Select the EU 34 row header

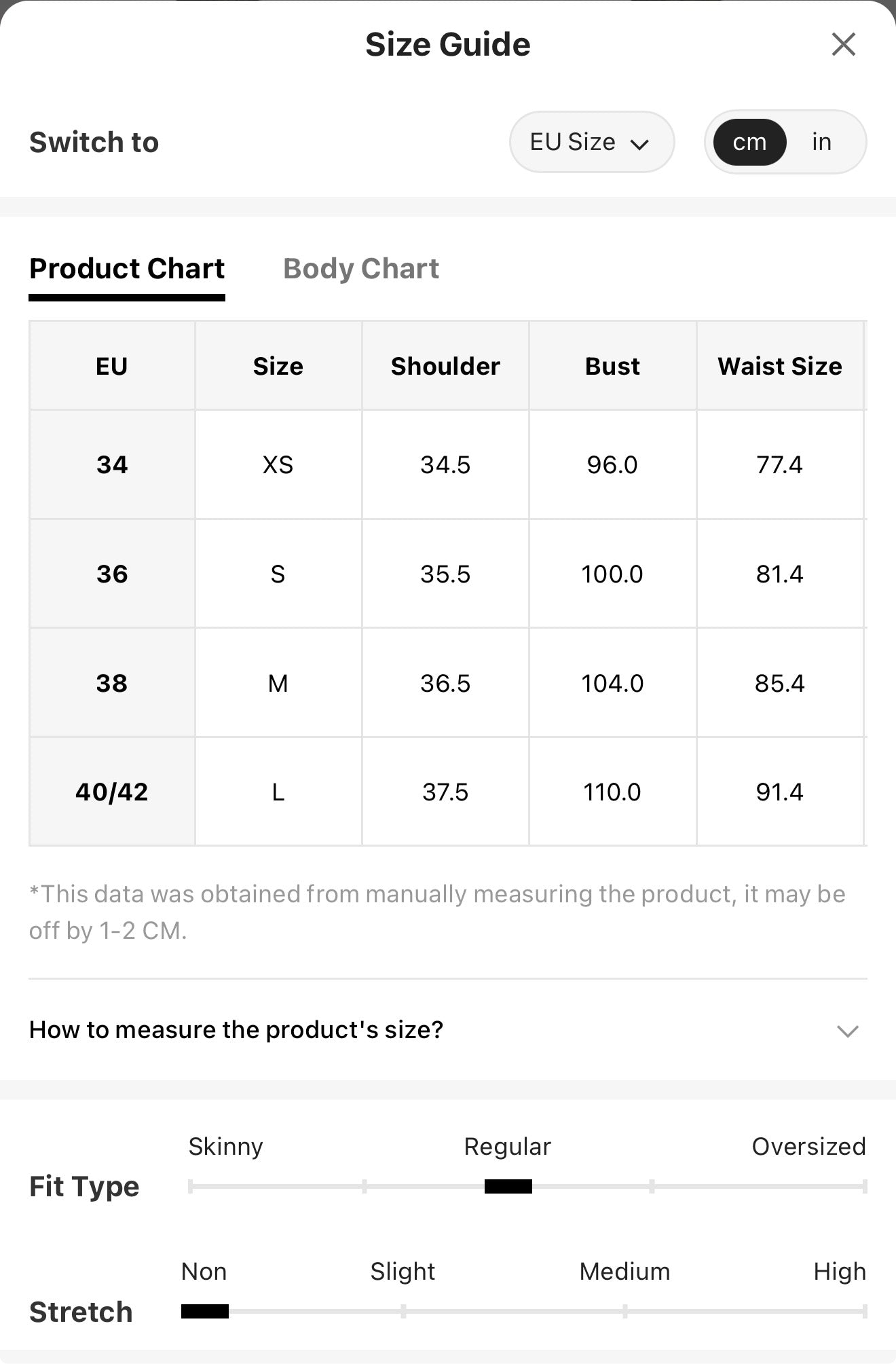click(x=112, y=464)
